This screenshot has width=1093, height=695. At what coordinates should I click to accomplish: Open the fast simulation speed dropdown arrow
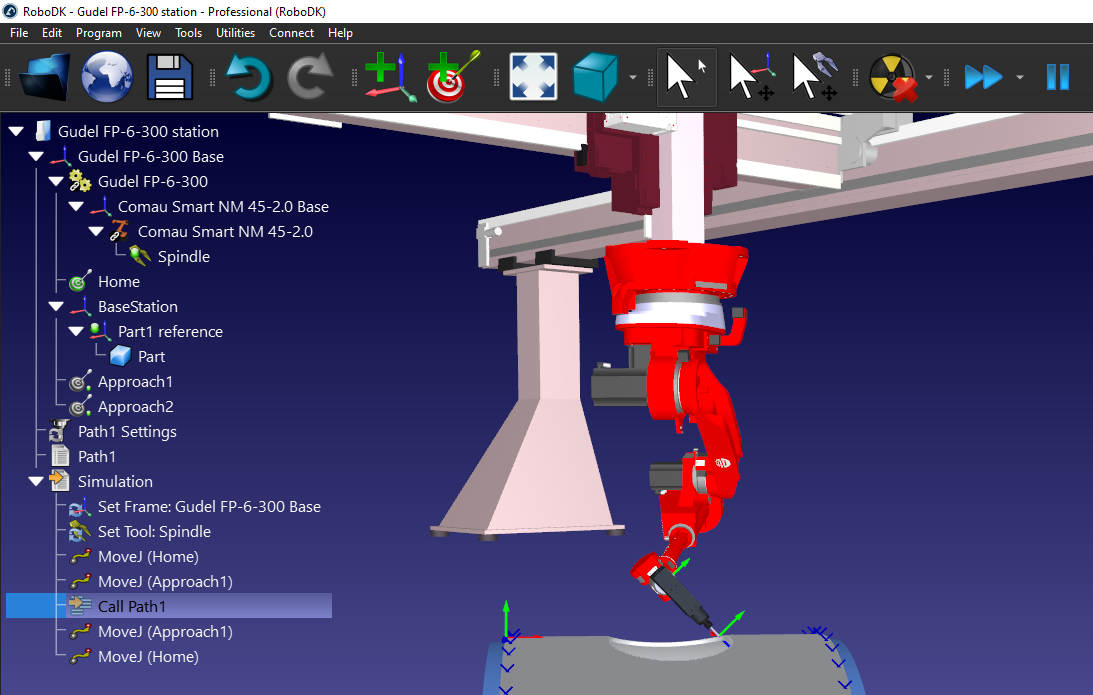coord(1019,77)
